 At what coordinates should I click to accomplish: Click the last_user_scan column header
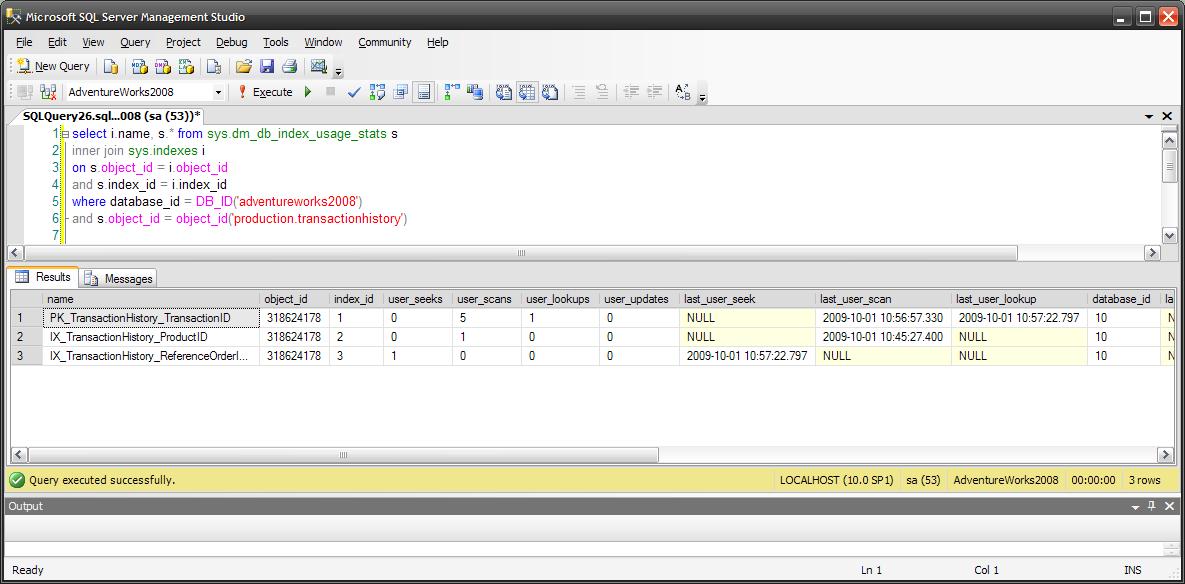(x=883, y=299)
